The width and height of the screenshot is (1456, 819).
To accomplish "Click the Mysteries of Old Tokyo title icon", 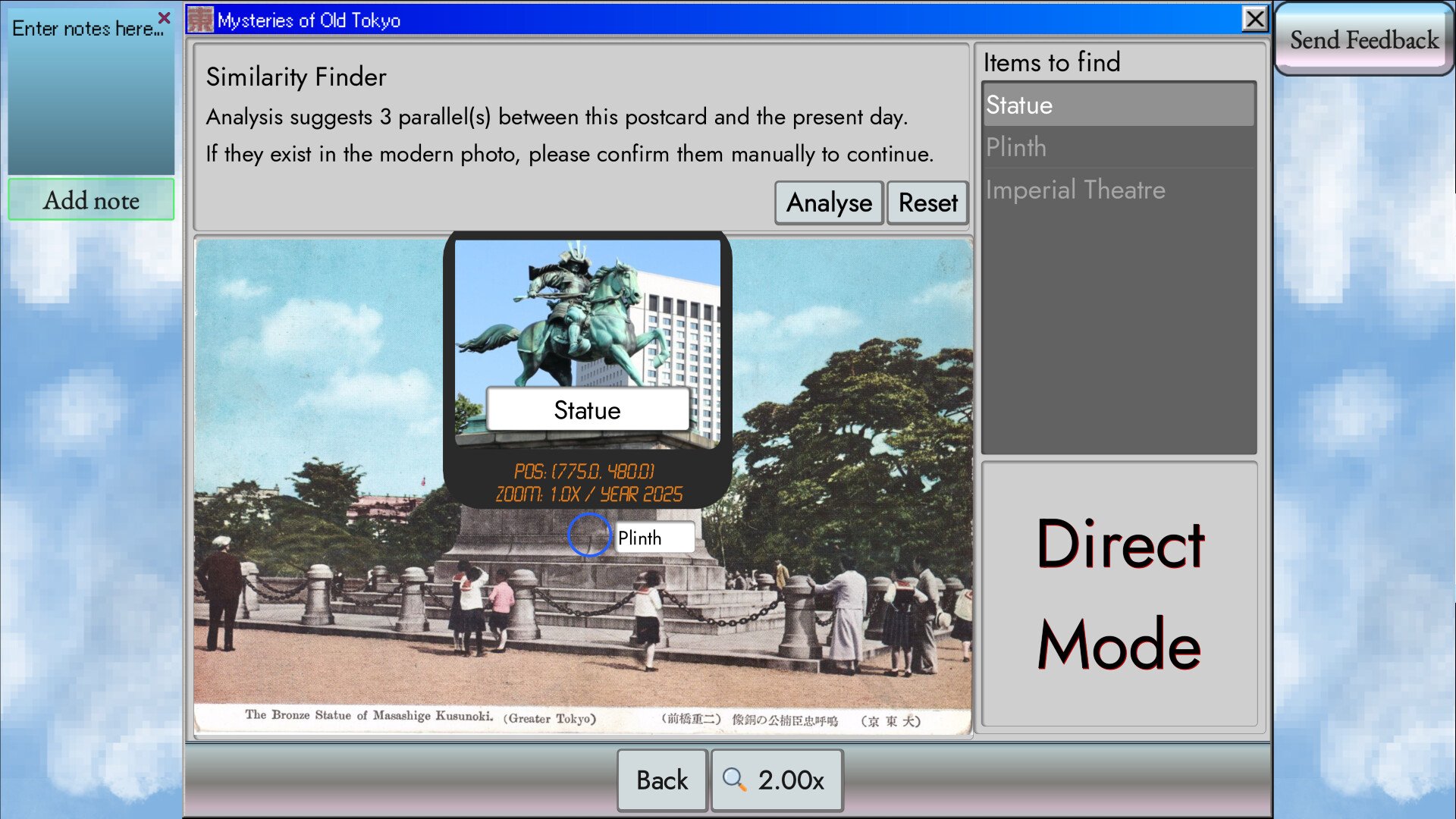I will (200, 20).
